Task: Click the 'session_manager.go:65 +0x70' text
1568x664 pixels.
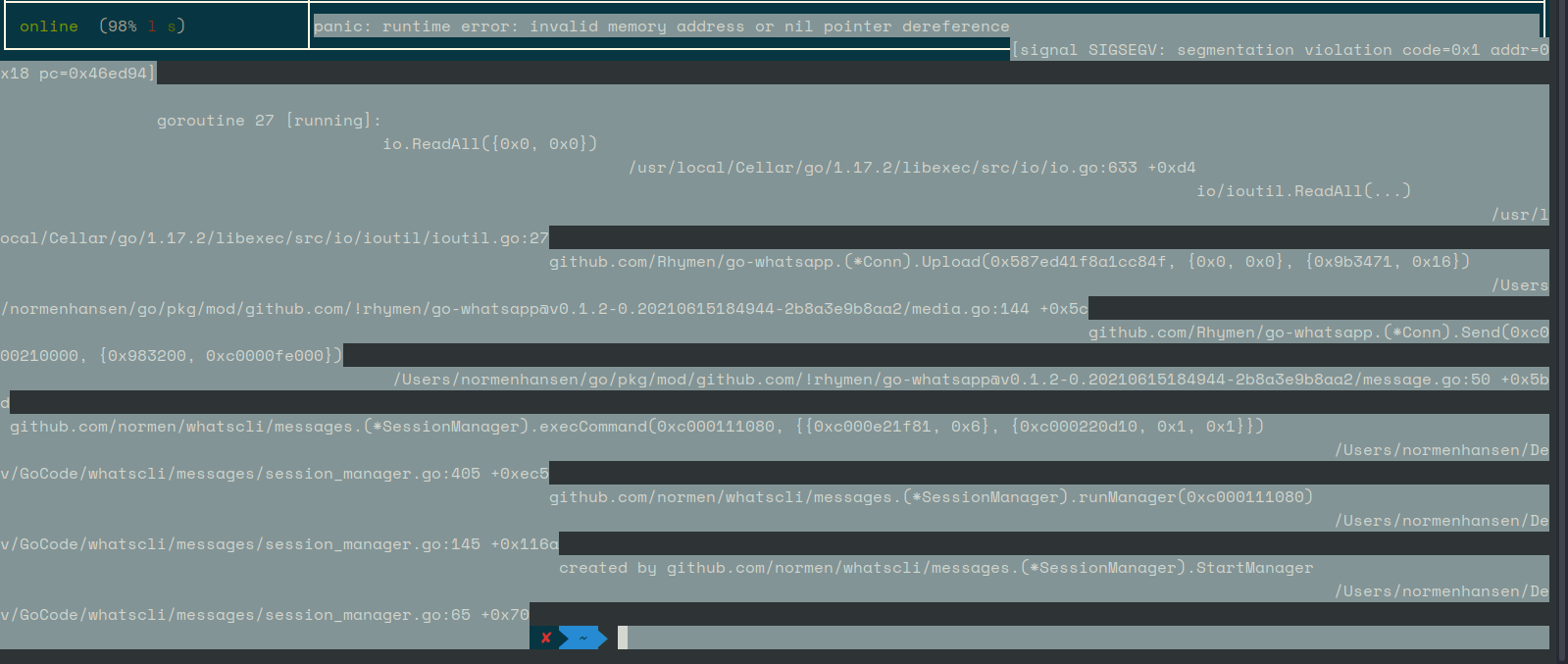Action: (x=265, y=615)
